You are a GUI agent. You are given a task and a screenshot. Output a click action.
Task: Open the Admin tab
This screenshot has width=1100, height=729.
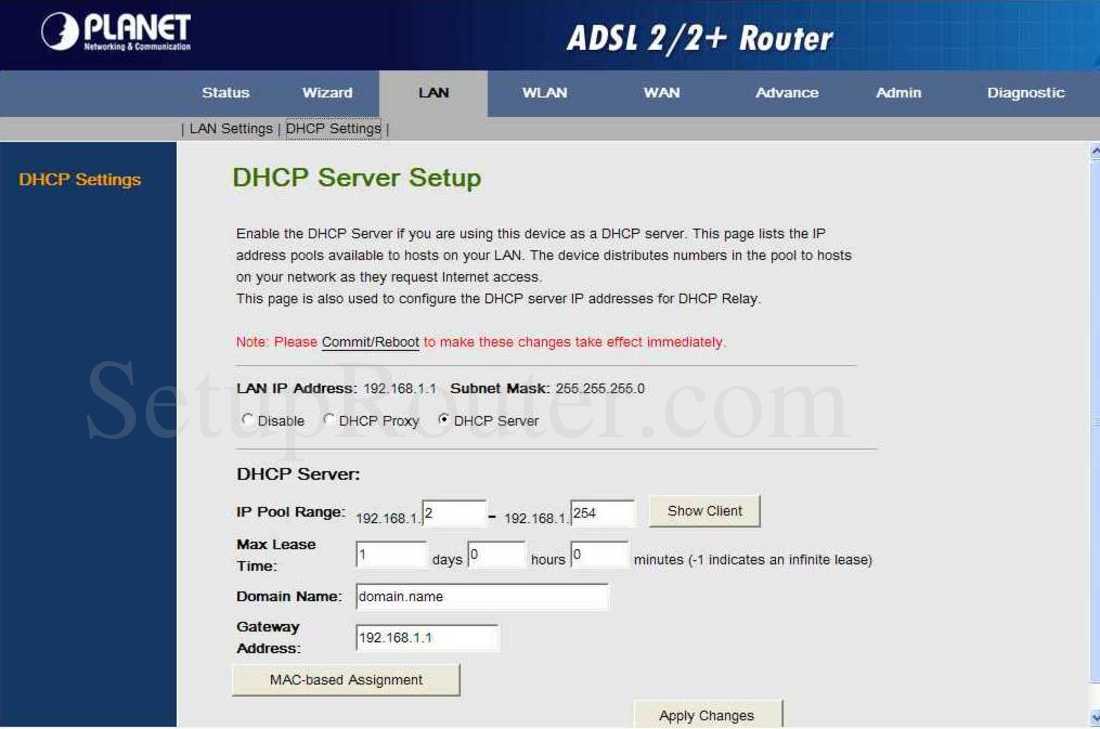pyautogui.click(x=898, y=93)
